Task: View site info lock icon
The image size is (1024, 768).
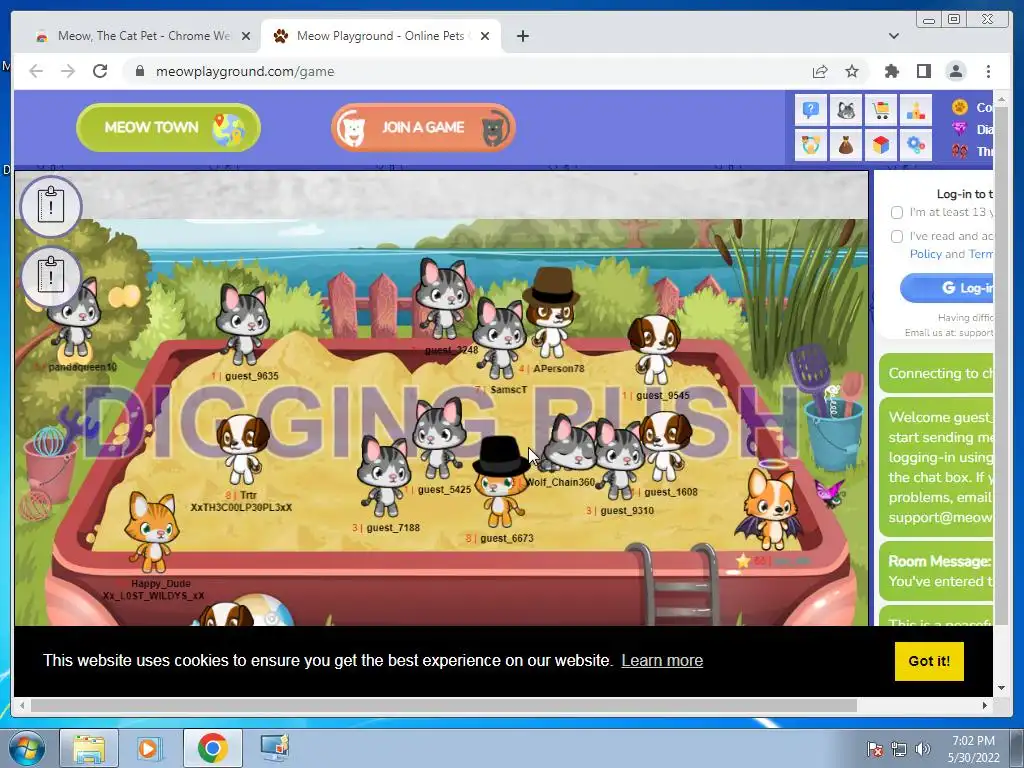Action: tap(139, 71)
